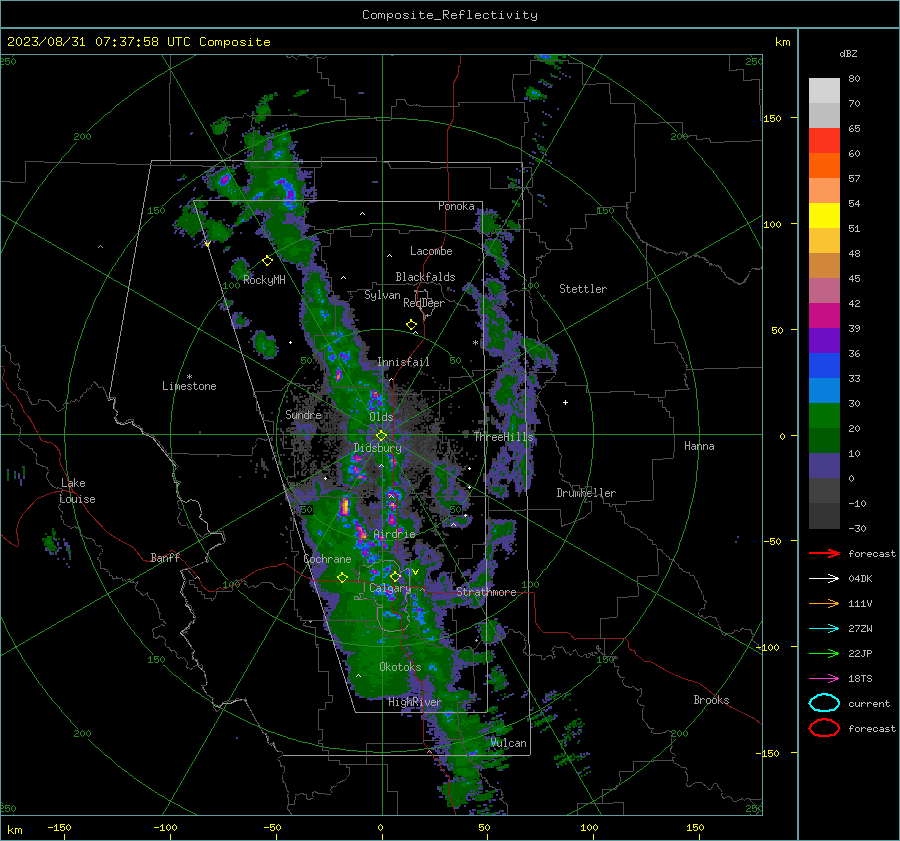Click the -150 value on bottom km axis
900x841 pixels.
click(x=59, y=827)
